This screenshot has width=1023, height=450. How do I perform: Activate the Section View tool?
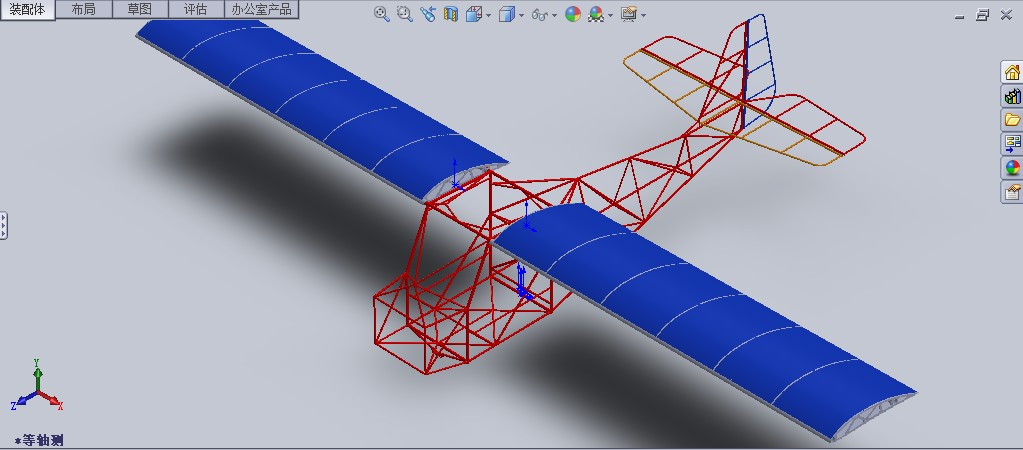450,14
